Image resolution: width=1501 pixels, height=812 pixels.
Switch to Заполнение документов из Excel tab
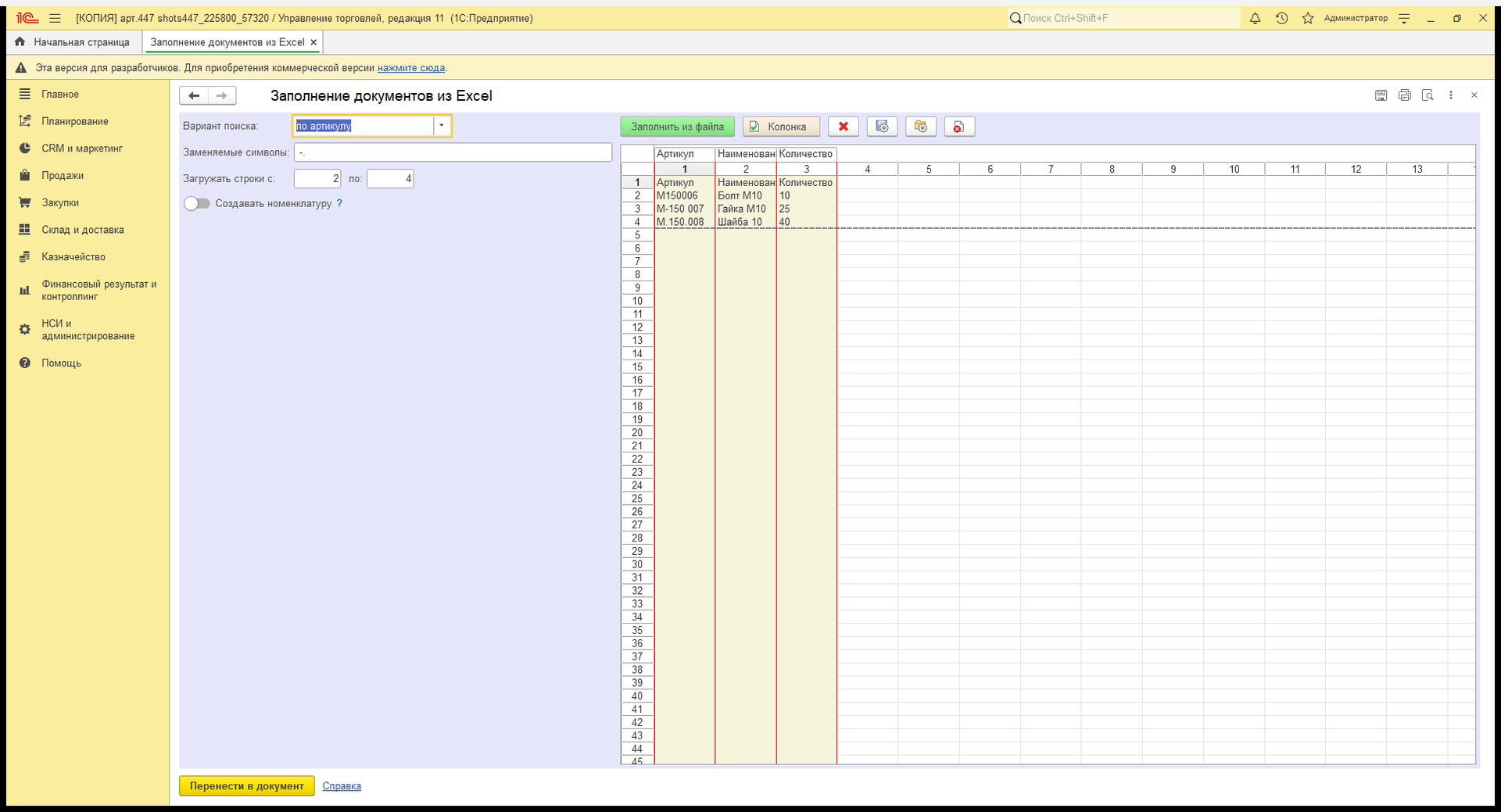tap(227, 42)
